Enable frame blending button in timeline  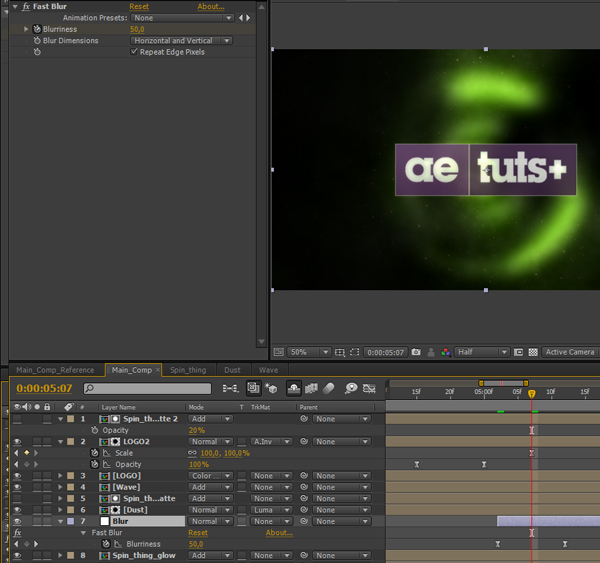click(x=311, y=388)
